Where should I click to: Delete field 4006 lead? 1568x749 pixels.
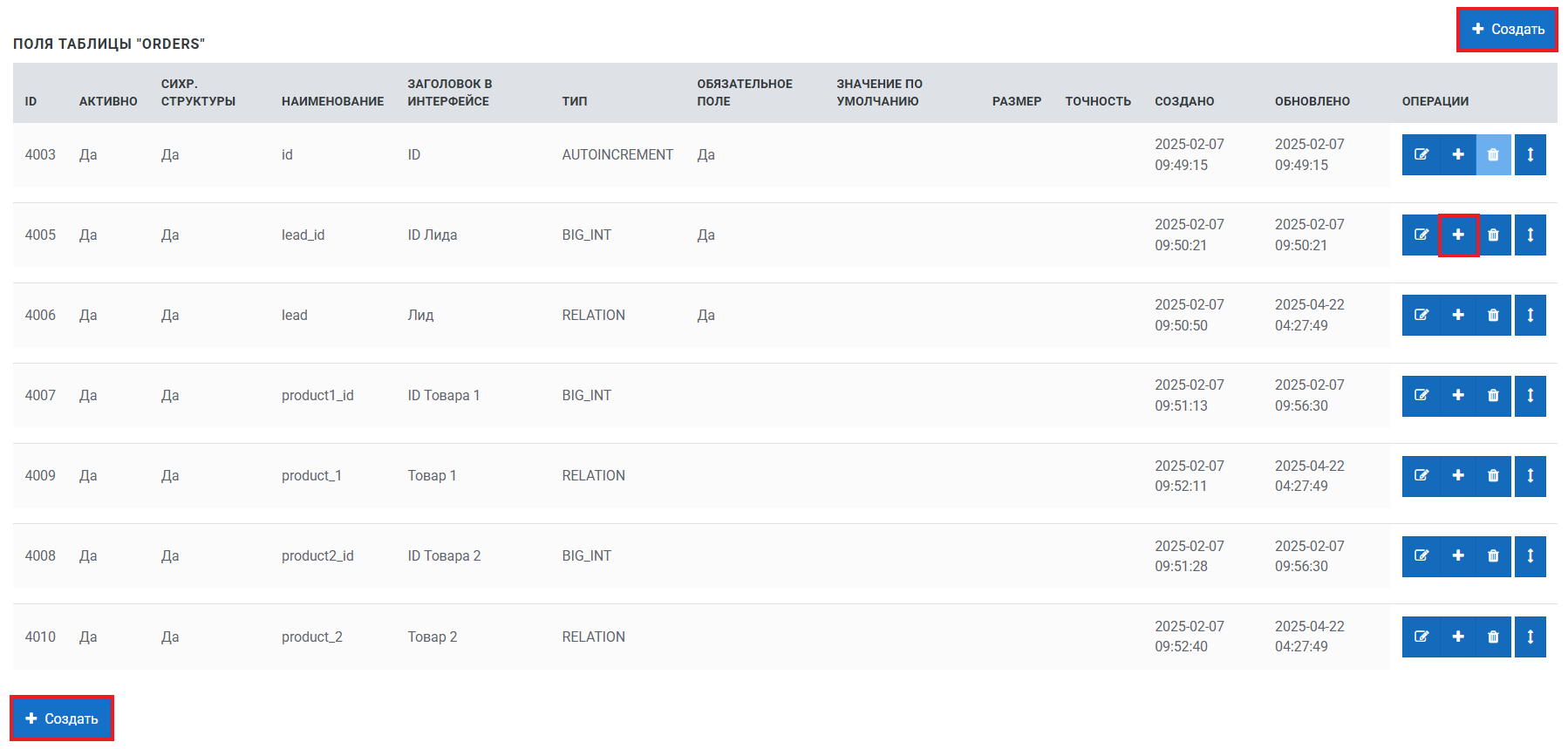pyautogui.click(x=1493, y=315)
